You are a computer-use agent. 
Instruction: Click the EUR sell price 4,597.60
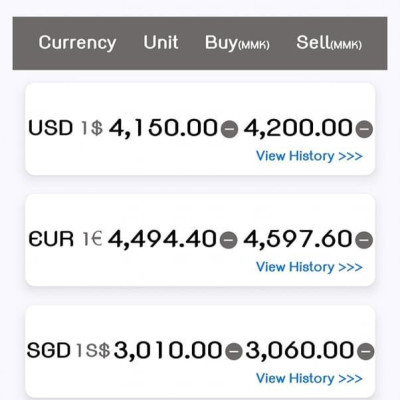click(x=298, y=240)
